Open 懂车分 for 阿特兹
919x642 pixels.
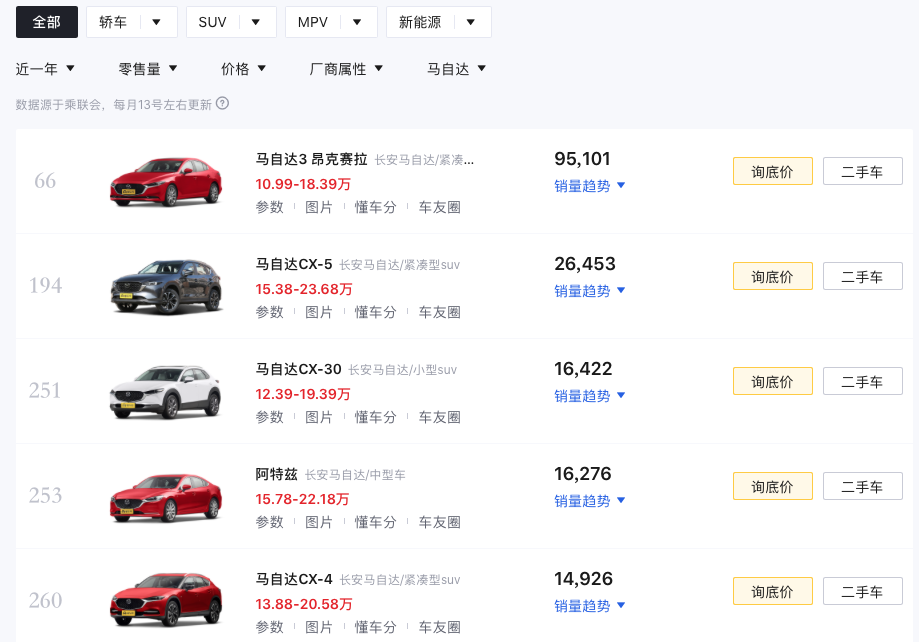click(376, 522)
